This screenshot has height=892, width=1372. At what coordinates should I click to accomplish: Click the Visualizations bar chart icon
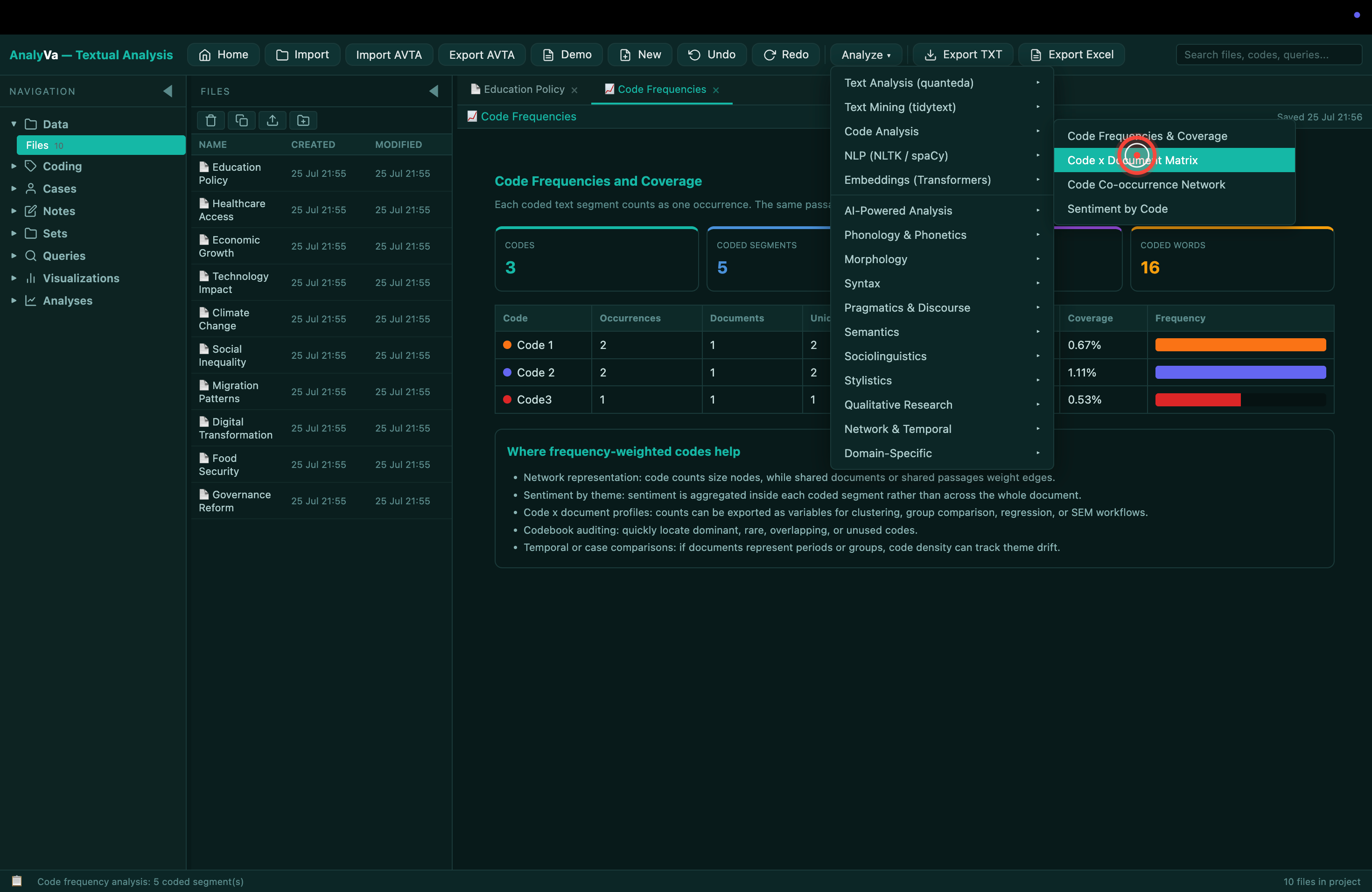tap(30, 279)
